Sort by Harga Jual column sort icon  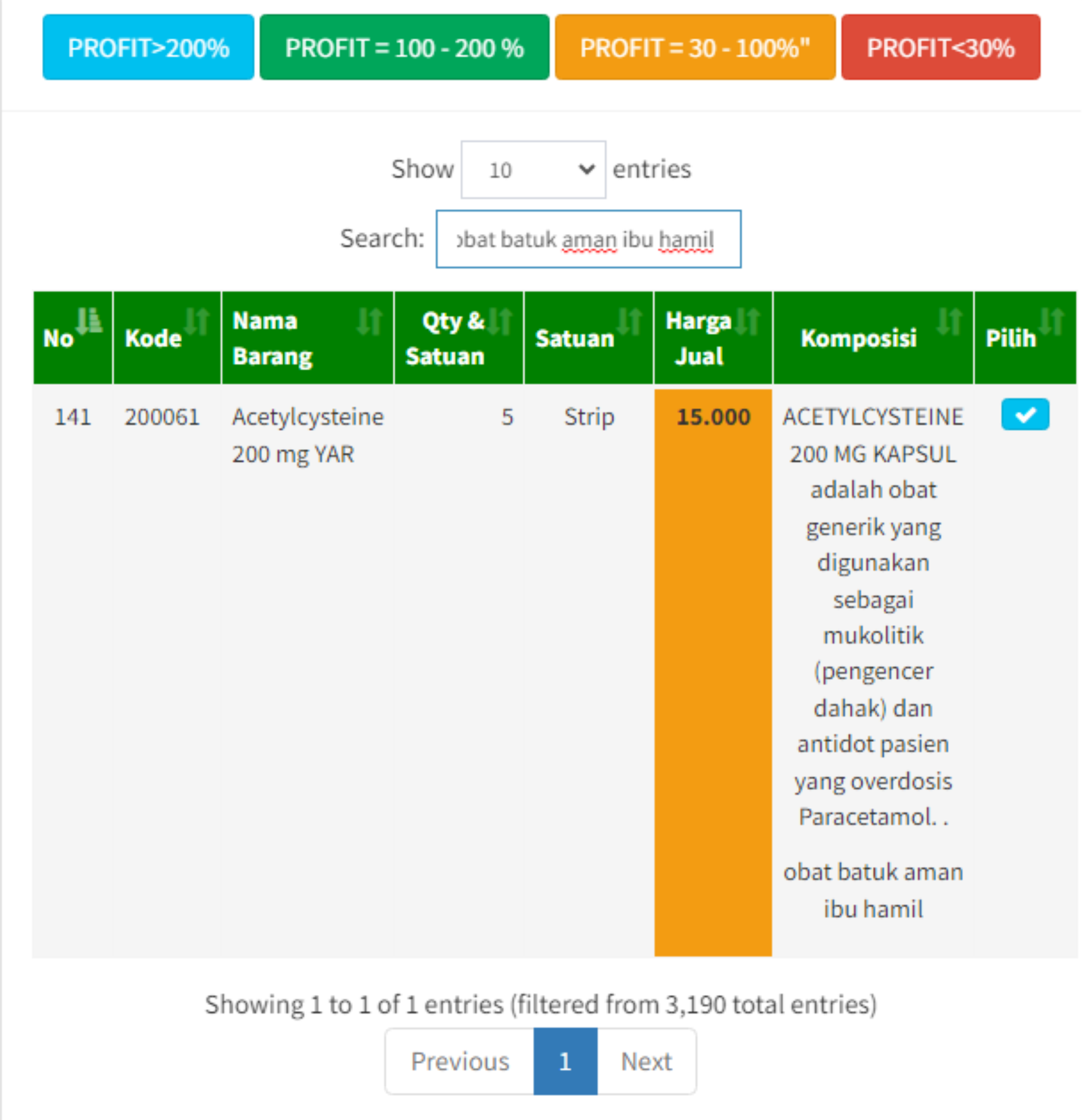point(748,321)
